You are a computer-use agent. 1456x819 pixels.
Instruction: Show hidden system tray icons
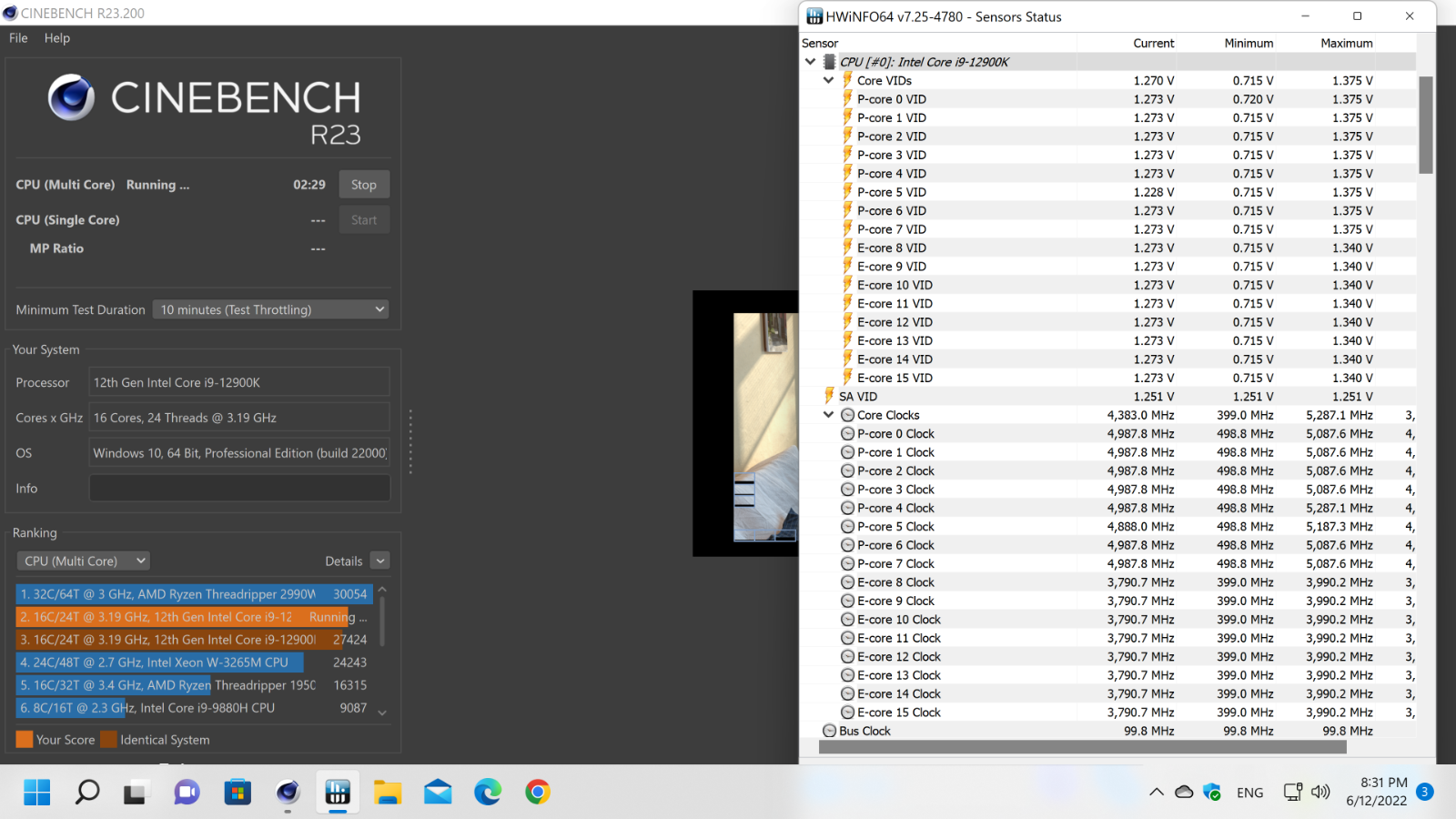pyautogui.click(x=1157, y=793)
